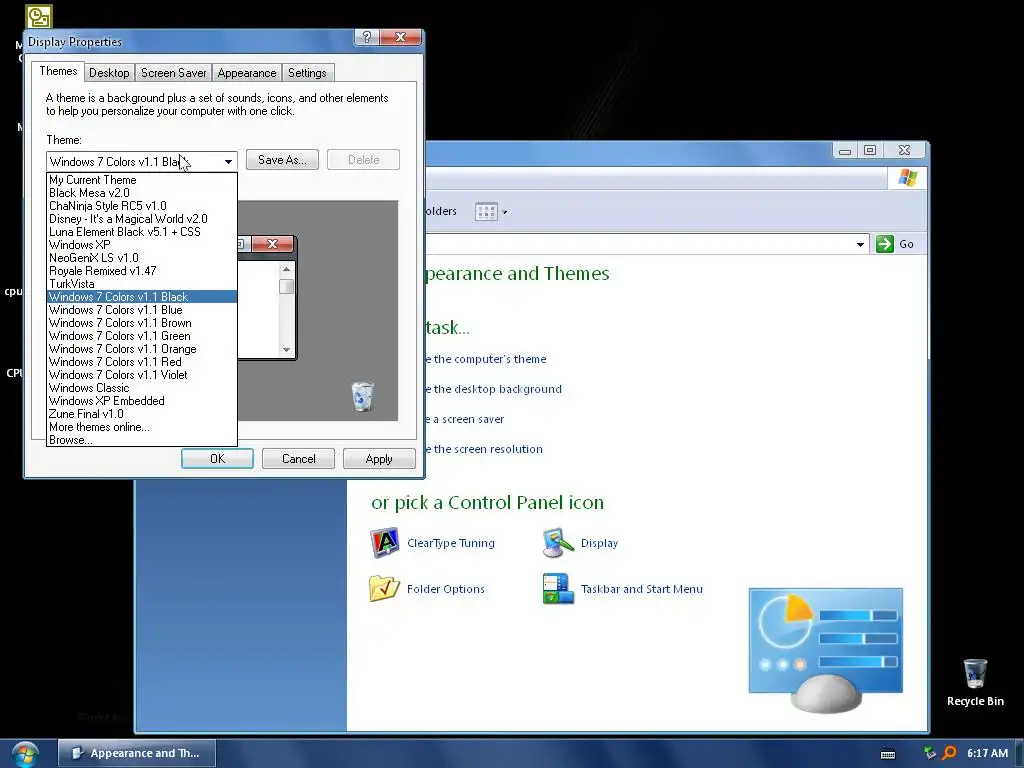Select Luna Element Black v5.1 + CSS
This screenshot has width=1024, height=768.
(x=142, y=232)
